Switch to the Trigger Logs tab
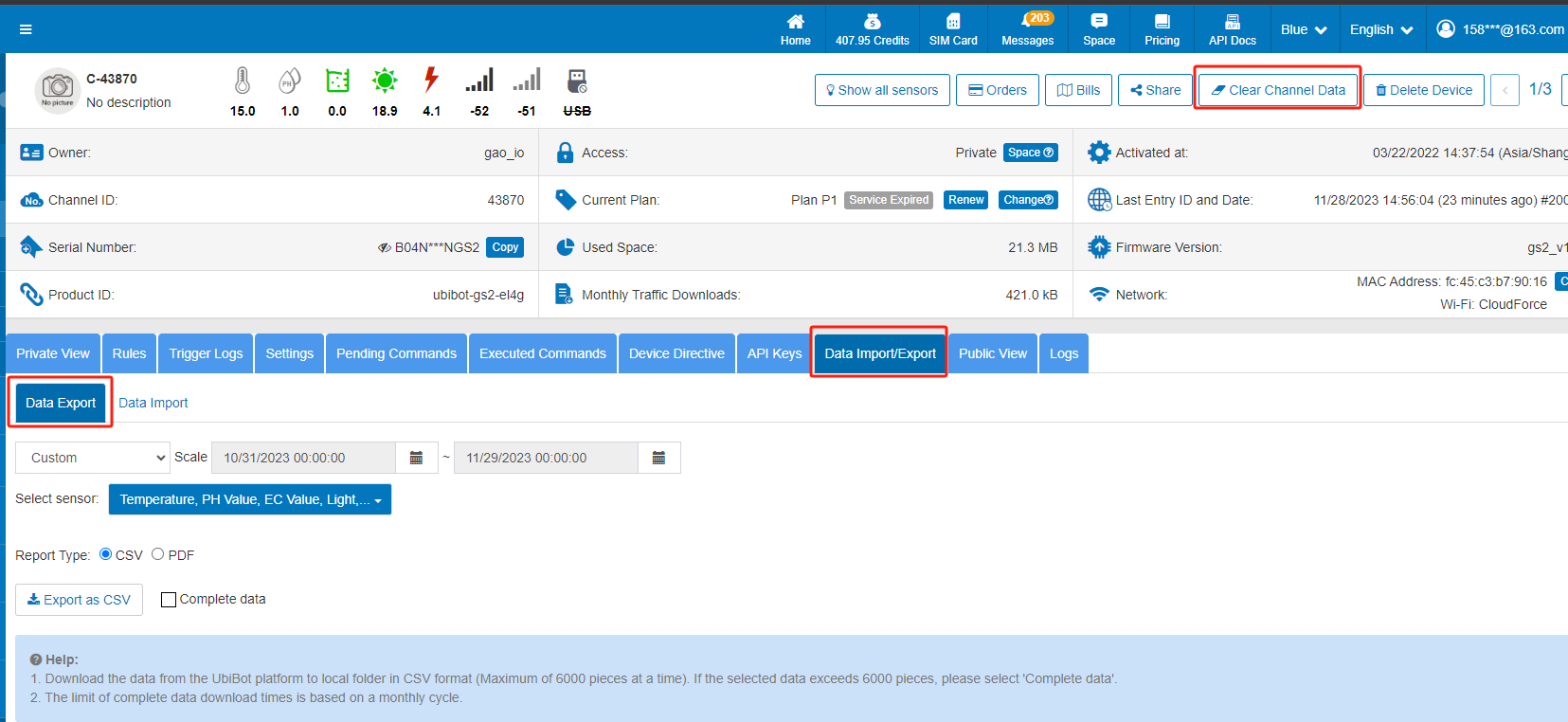Screen dimensions: 1568x722 coord(206,353)
